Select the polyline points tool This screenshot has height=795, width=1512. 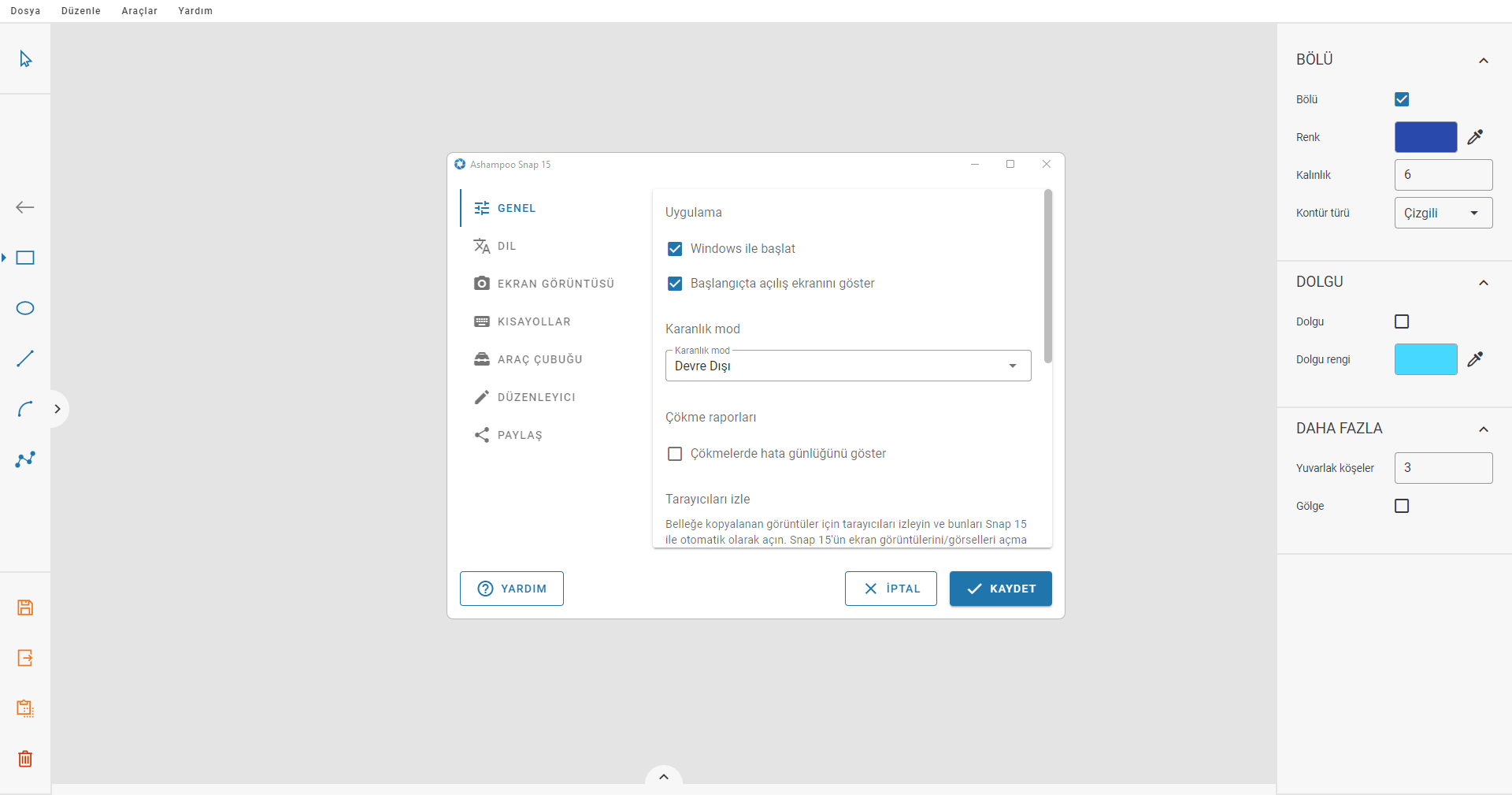point(25,459)
